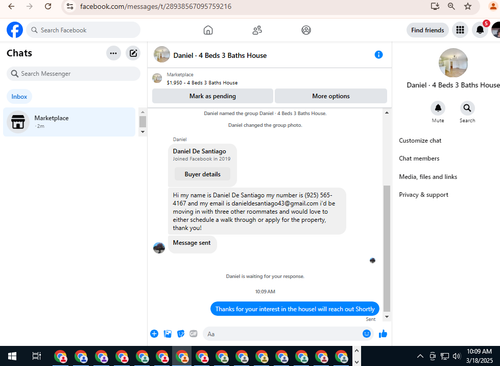The width and height of the screenshot is (500, 366).
Task: Click chat list scroll up arrow
Action: coord(143,112)
